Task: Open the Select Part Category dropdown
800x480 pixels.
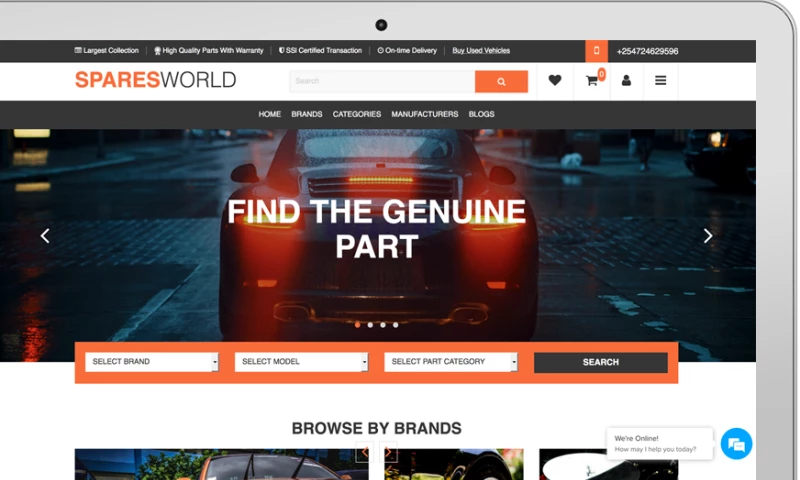Action: 451,362
